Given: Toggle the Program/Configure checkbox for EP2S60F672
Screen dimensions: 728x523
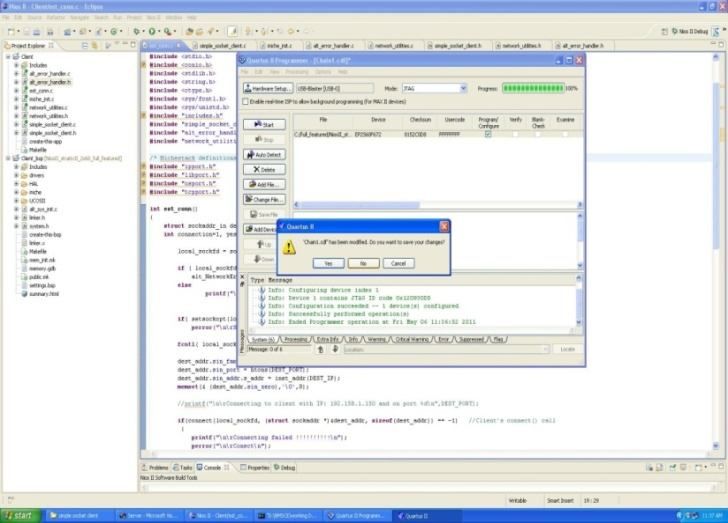Looking at the screenshot, I should tap(488, 134).
